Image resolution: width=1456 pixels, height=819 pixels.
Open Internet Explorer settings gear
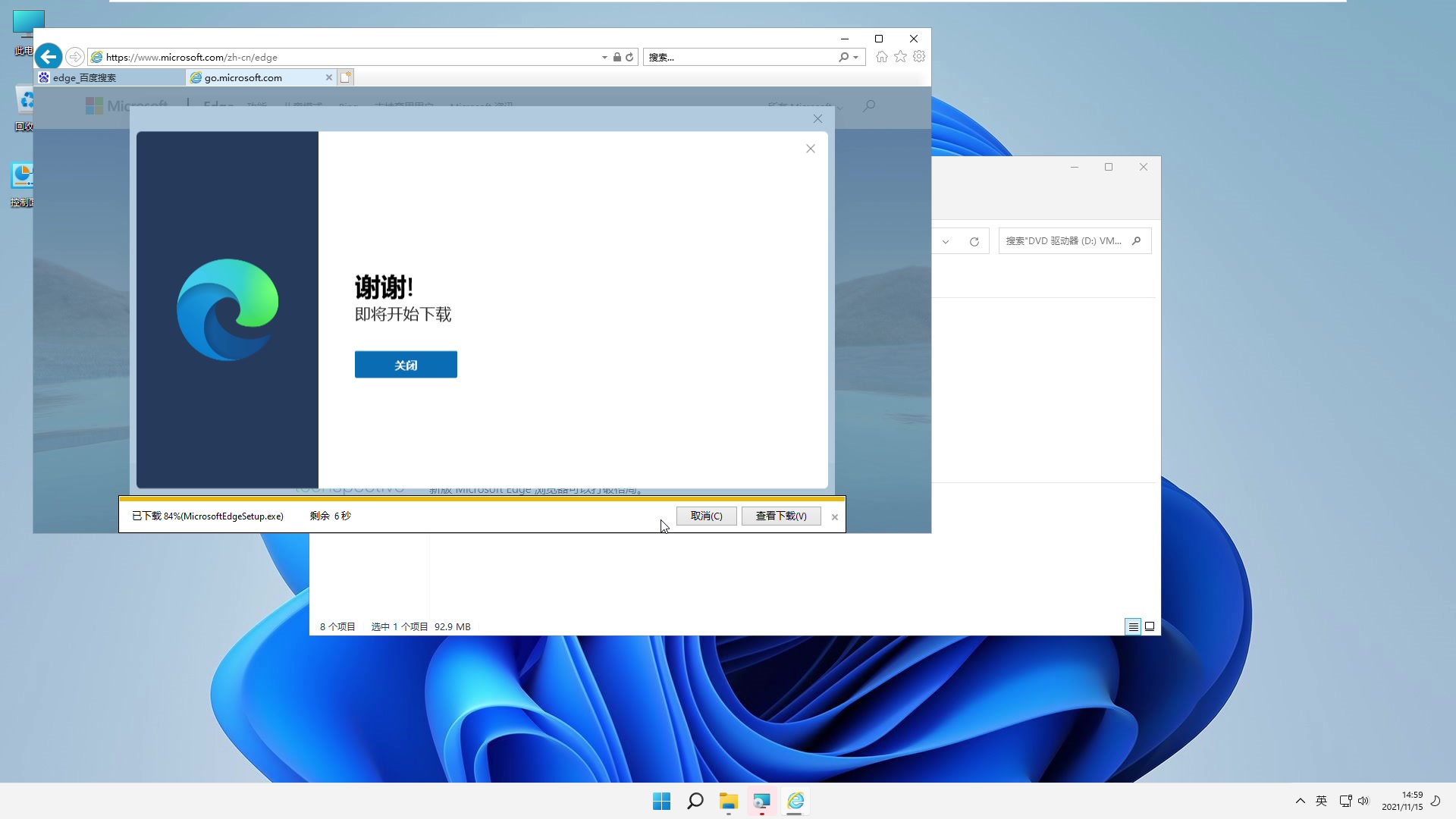point(919,56)
